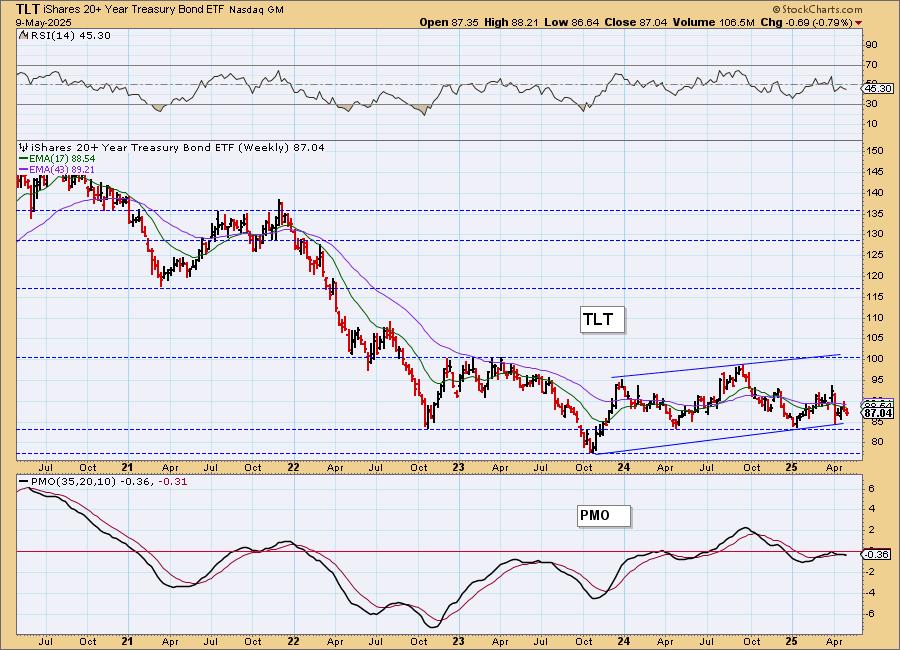Click the 4 level on the PMO axis
The width and height of the screenshot is (900, 650).
click(871, 509)
